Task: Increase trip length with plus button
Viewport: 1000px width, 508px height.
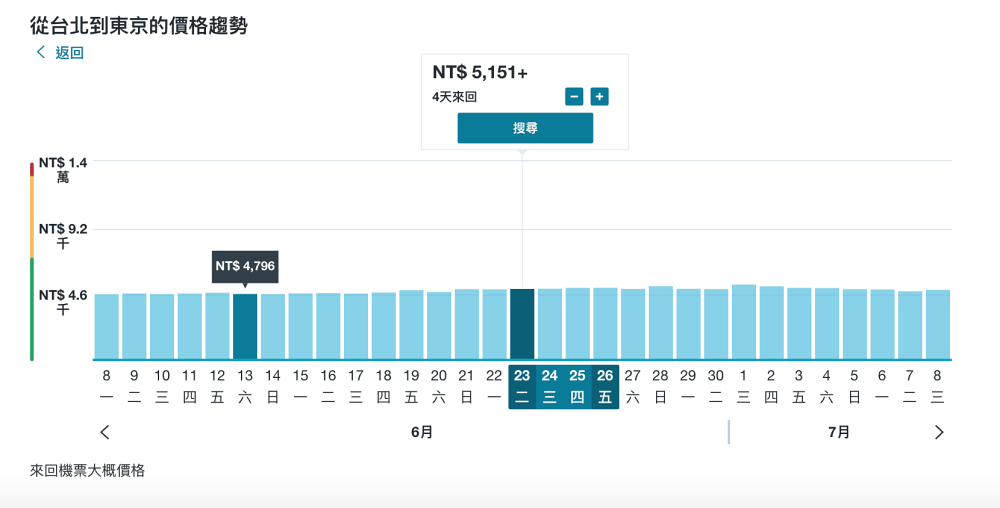Action: [x=599, y=97]
